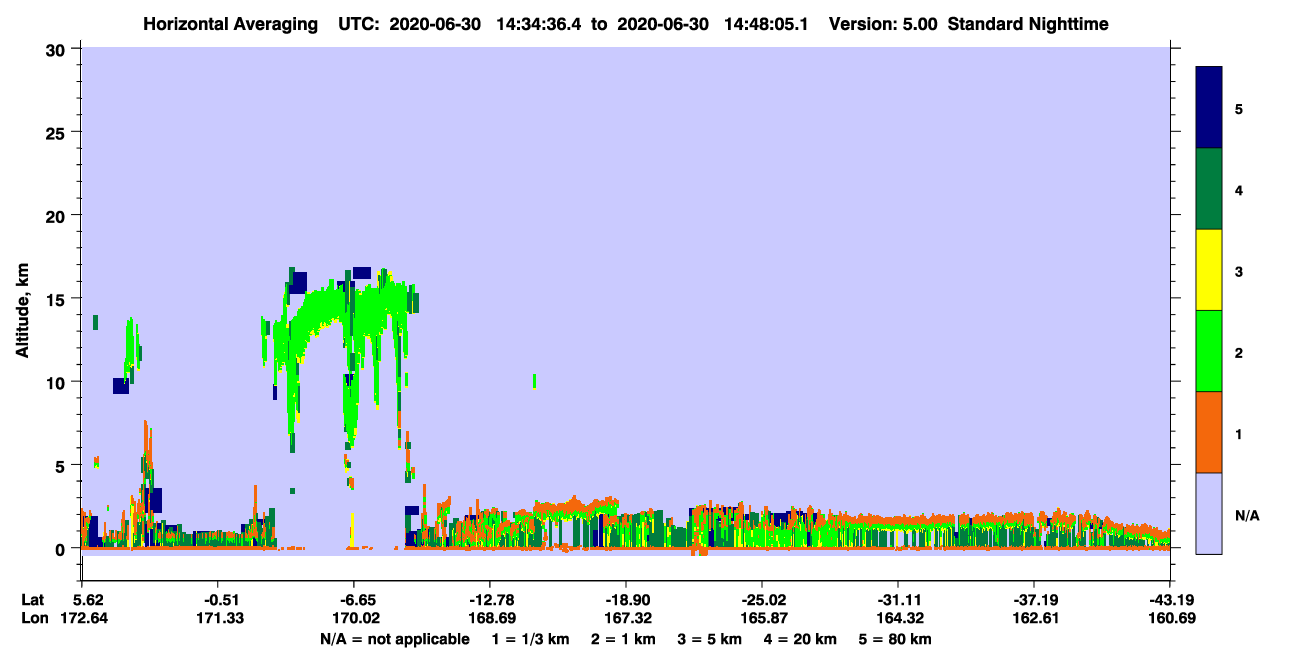Viewport: 1300px width, 667px height.
Task: Click the "Version: 5.00" text
Action: click(883, 24)
